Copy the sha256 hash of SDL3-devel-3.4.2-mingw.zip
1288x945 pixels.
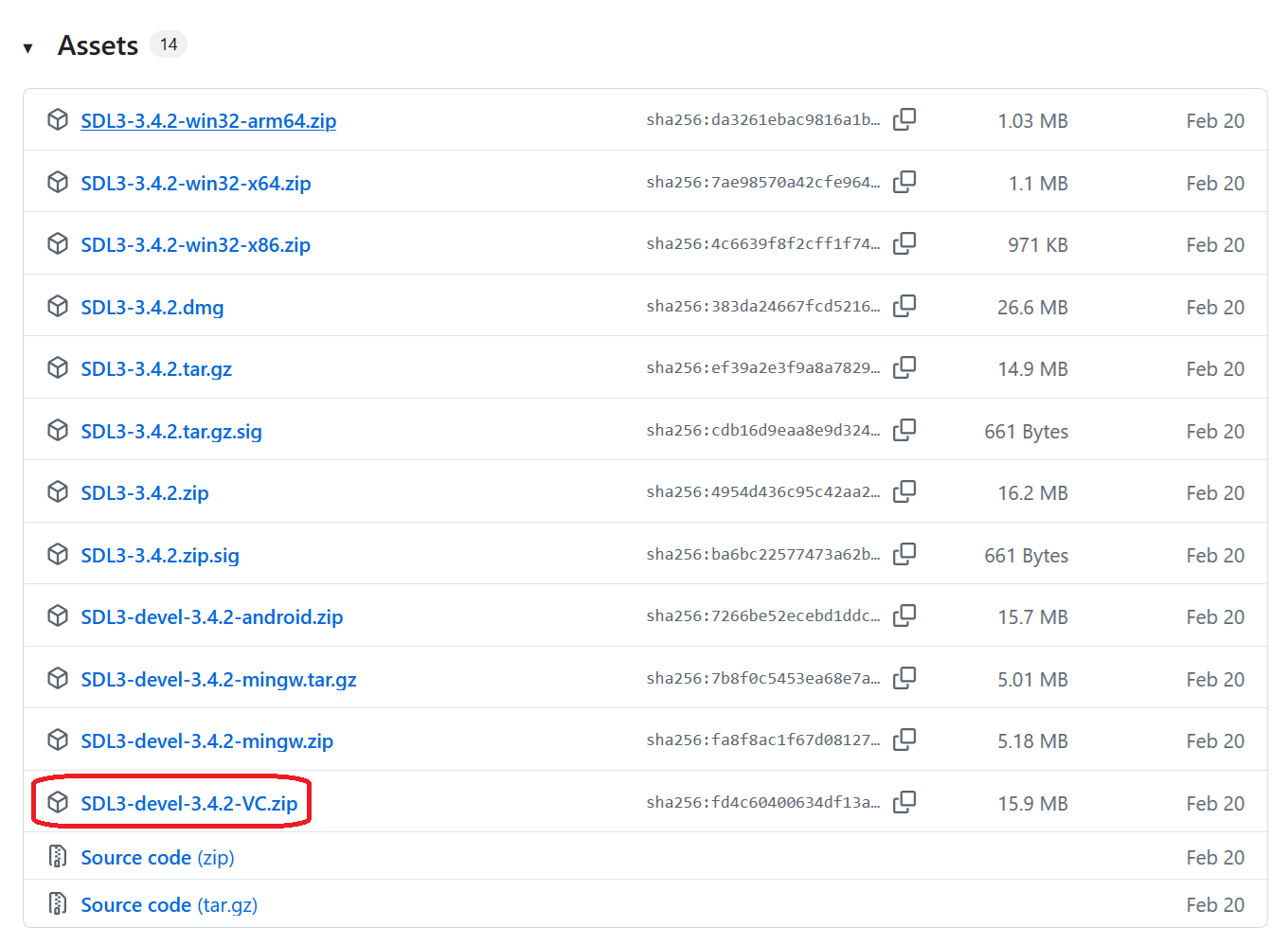pos(904,740)
